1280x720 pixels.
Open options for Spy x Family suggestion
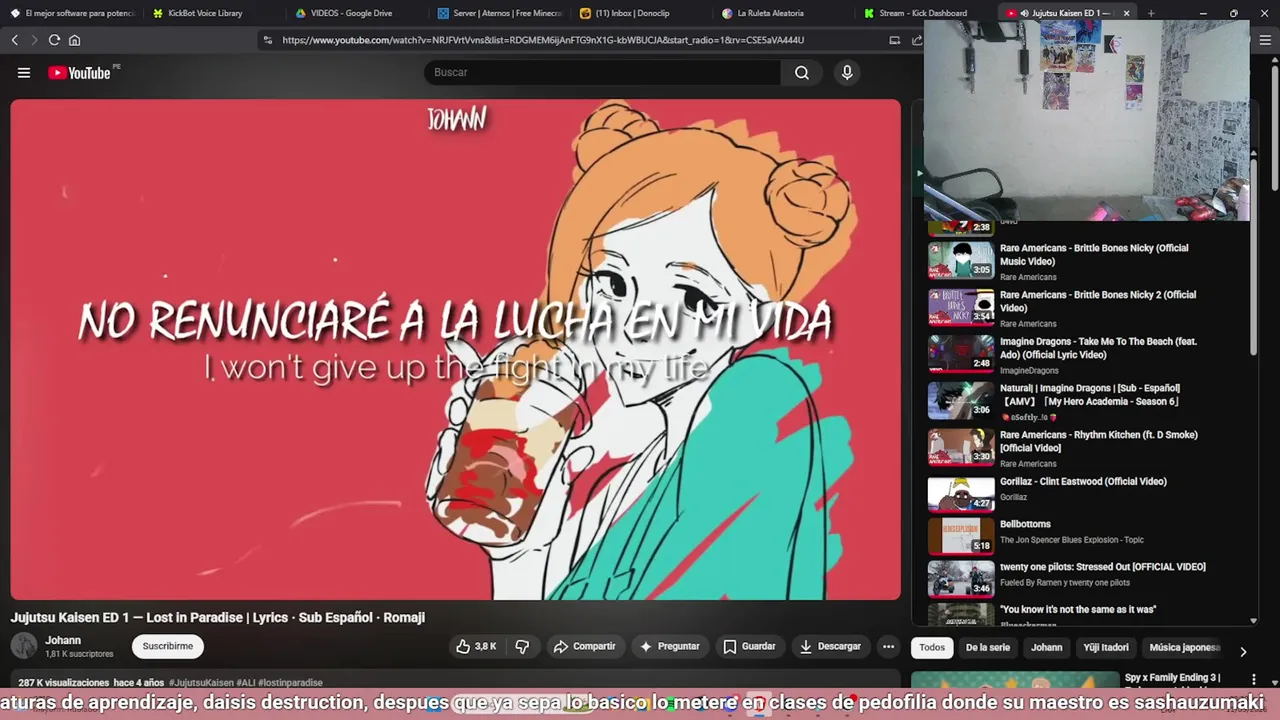point(1254,678)
